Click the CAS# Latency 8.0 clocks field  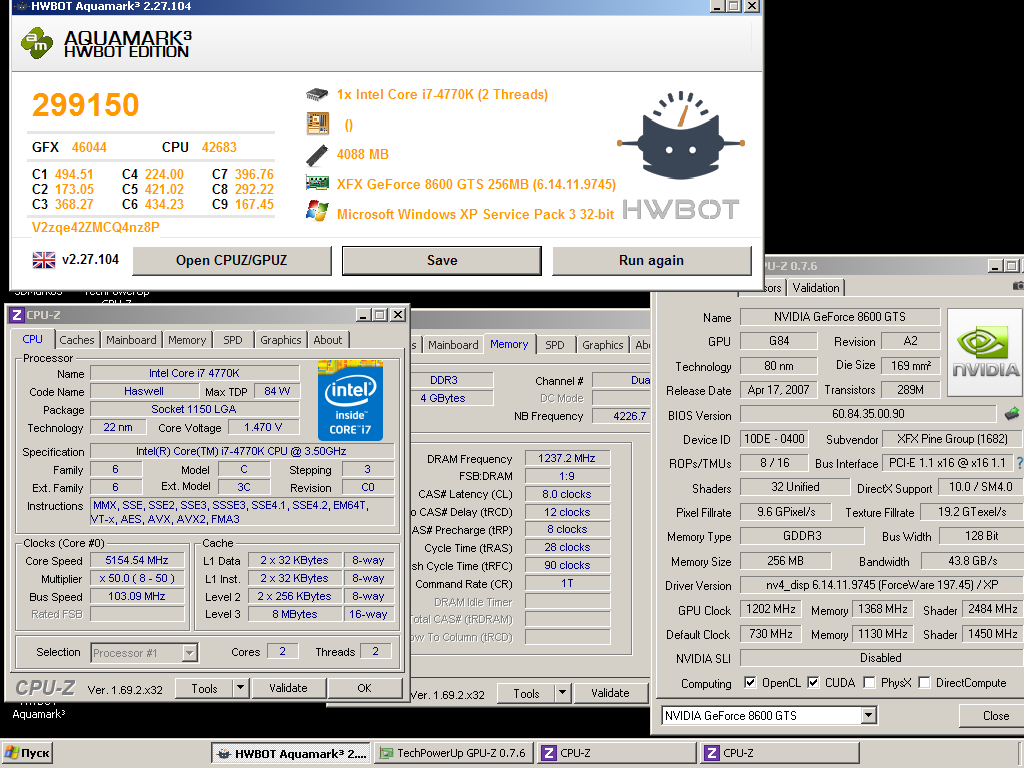click(x=567, y=494)
